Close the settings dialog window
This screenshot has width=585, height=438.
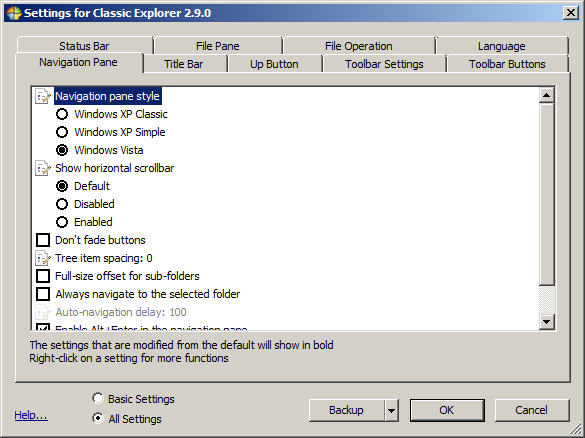(571, 13)
